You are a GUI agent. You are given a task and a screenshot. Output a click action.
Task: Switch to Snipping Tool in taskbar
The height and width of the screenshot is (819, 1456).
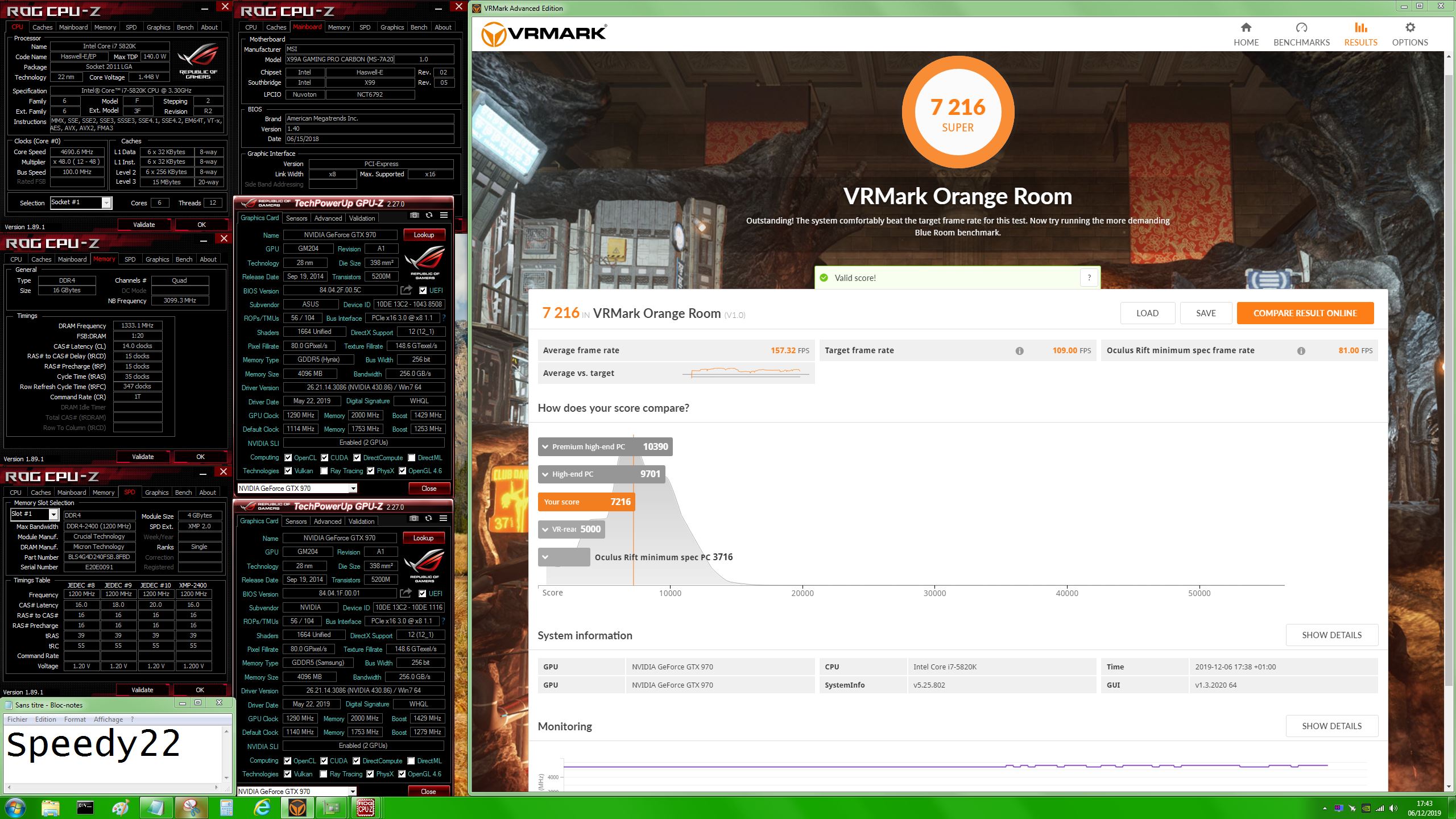(191, 808)
